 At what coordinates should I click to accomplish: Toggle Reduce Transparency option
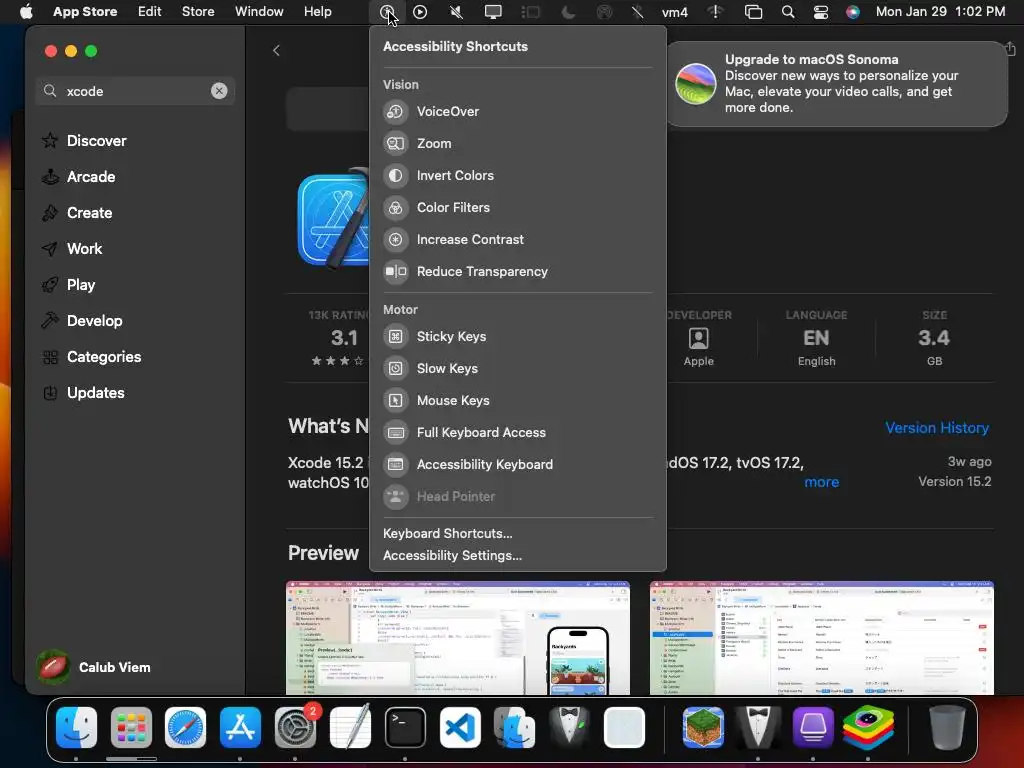click(517, 272)
